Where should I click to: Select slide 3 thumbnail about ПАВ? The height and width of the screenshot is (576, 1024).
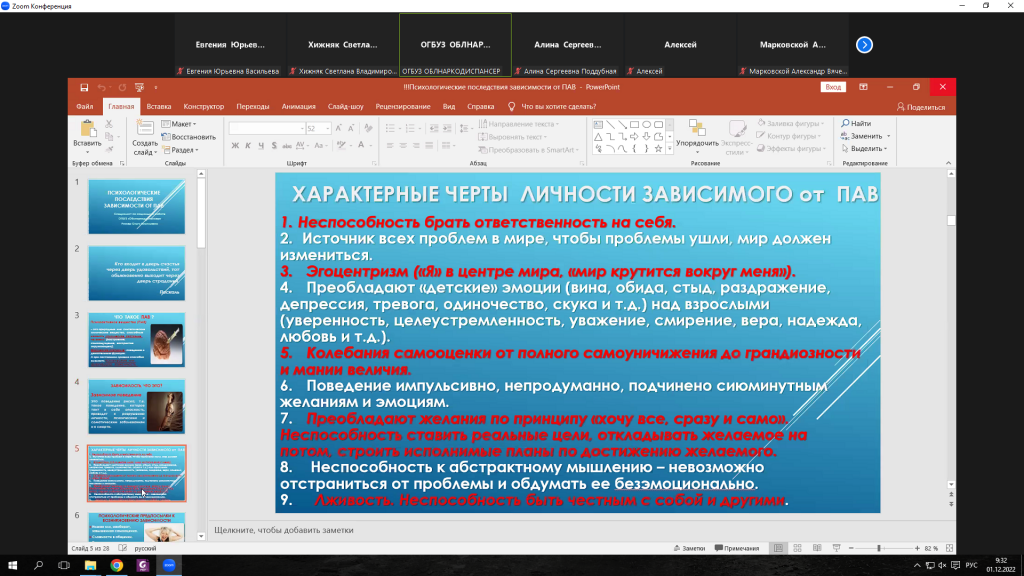[x=136, y=340]
